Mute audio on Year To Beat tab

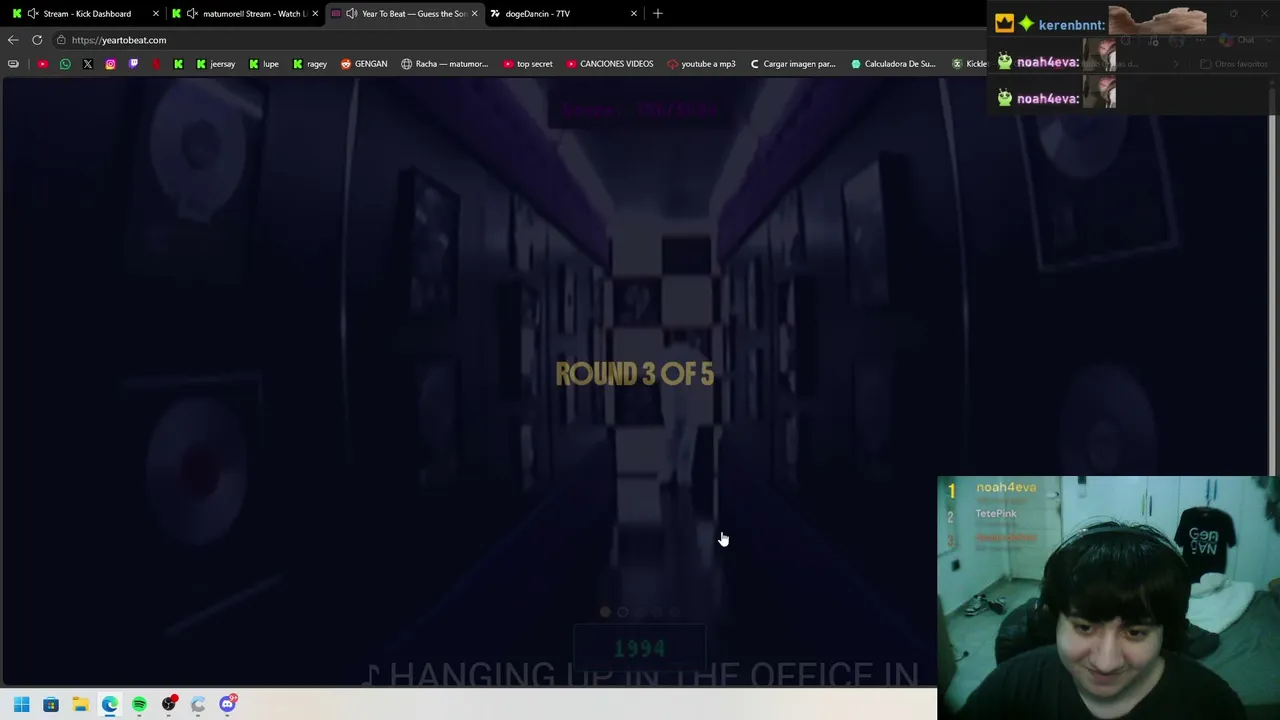(351, 14)
